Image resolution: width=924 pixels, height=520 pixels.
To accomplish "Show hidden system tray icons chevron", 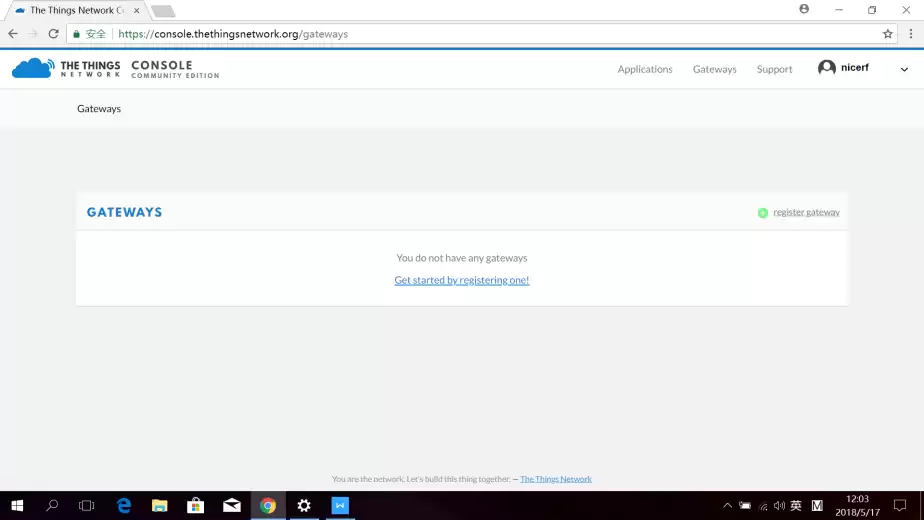I will point(727,506).
